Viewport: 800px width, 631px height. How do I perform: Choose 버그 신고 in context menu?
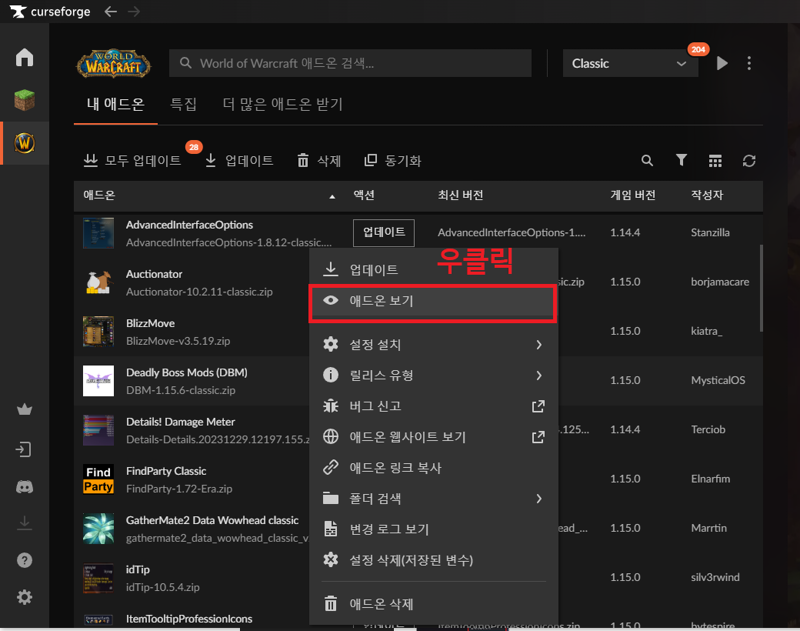(x=434, y=406)
